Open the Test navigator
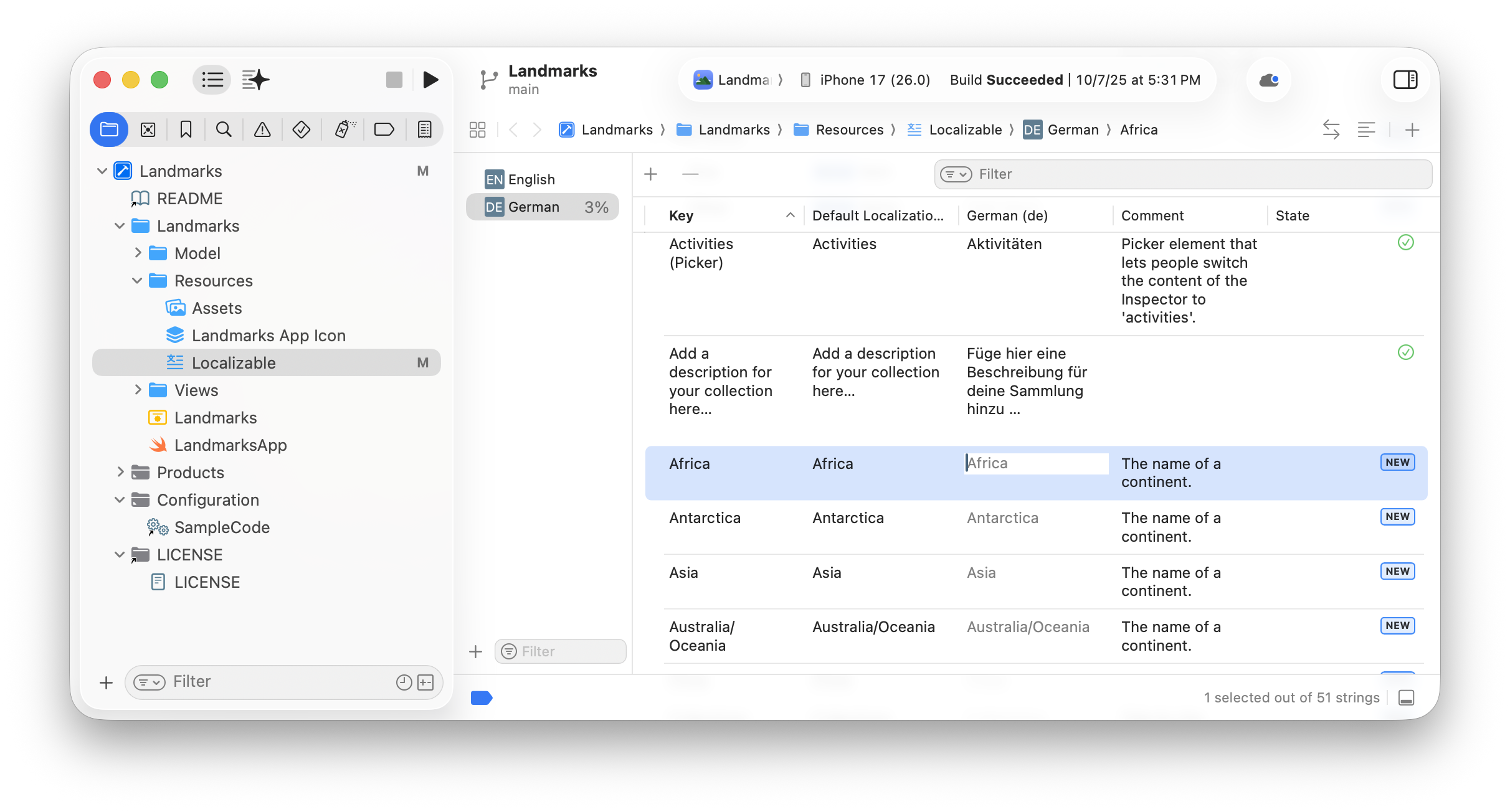The height and width of the screenshot is (812, 1510). tap(301, 130)
